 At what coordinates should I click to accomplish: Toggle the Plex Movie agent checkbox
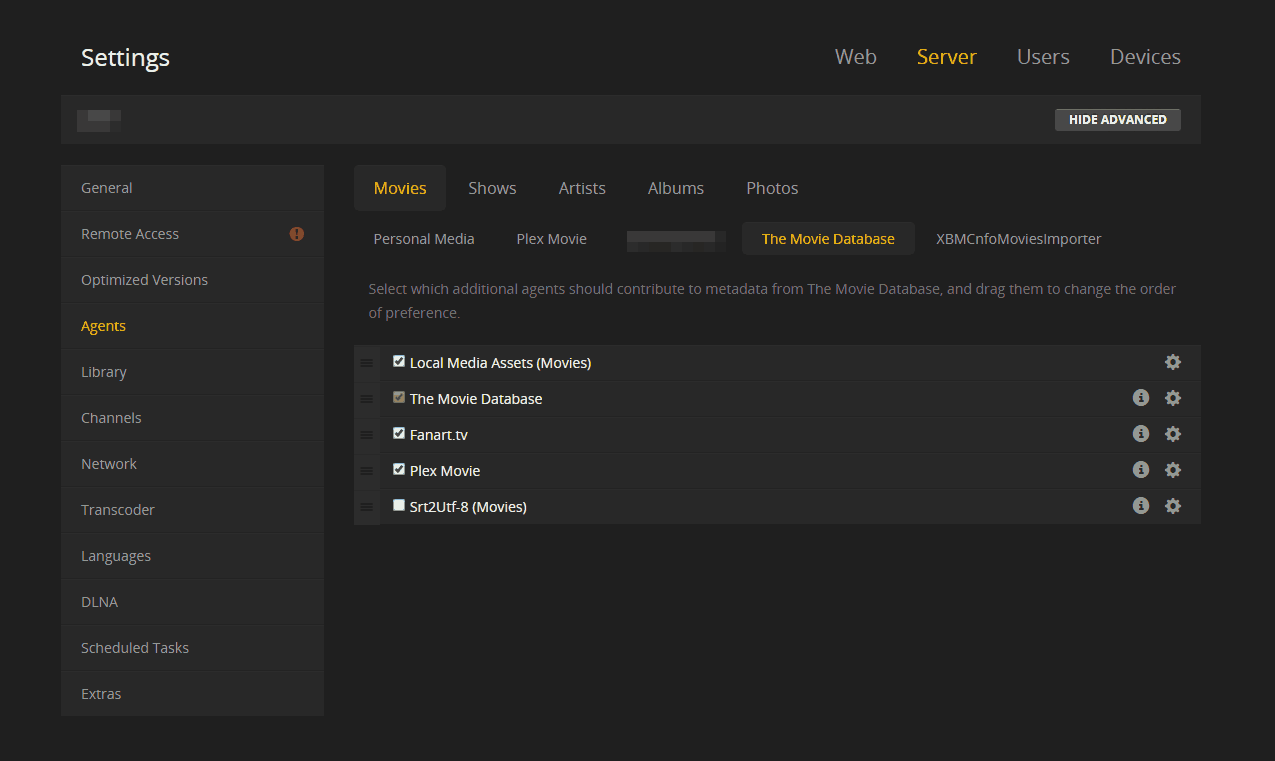tap(399, 470)
